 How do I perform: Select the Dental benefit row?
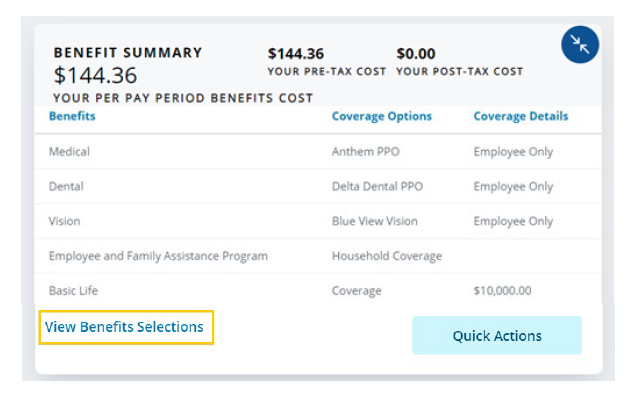tap(318, 186)
